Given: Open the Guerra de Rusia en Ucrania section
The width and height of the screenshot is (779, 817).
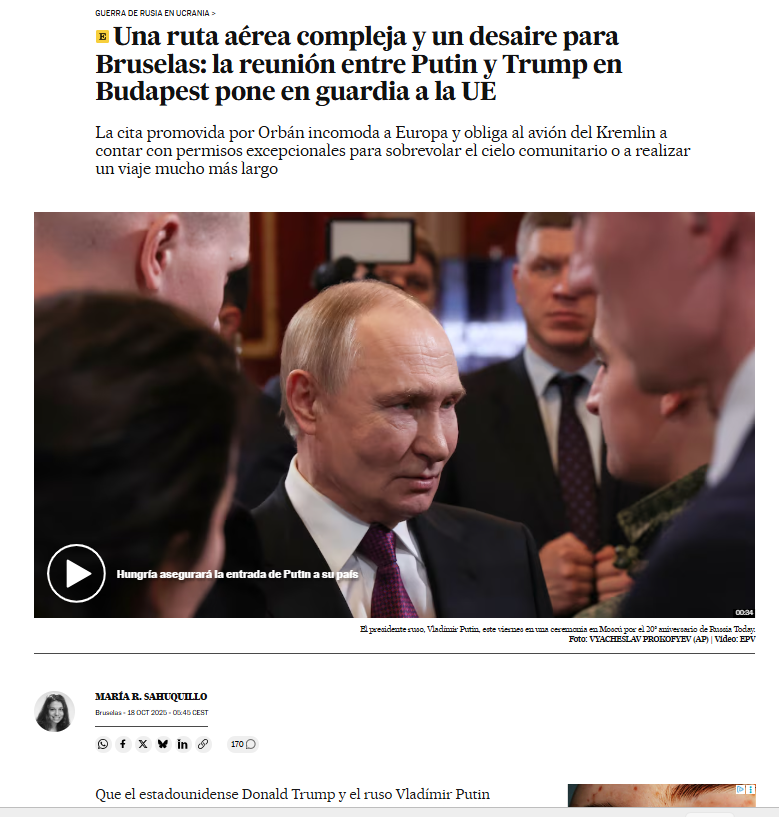Looking at the screenshot, I should (x=155, y=13).
